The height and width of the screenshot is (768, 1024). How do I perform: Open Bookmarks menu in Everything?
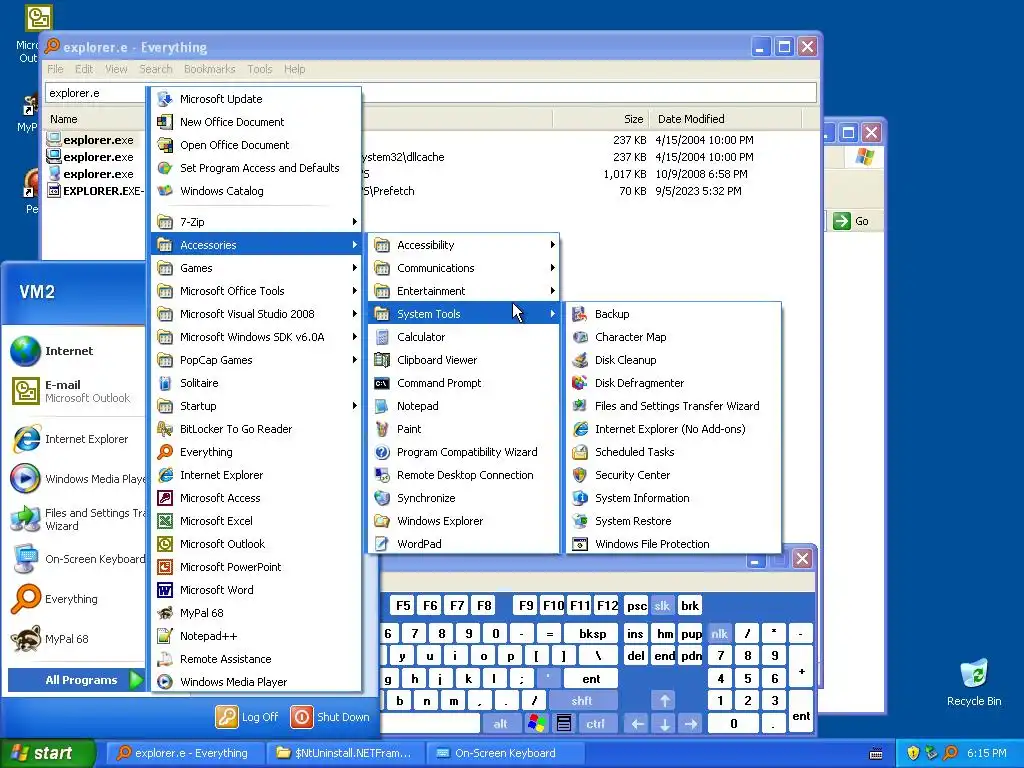coord(210,69)
